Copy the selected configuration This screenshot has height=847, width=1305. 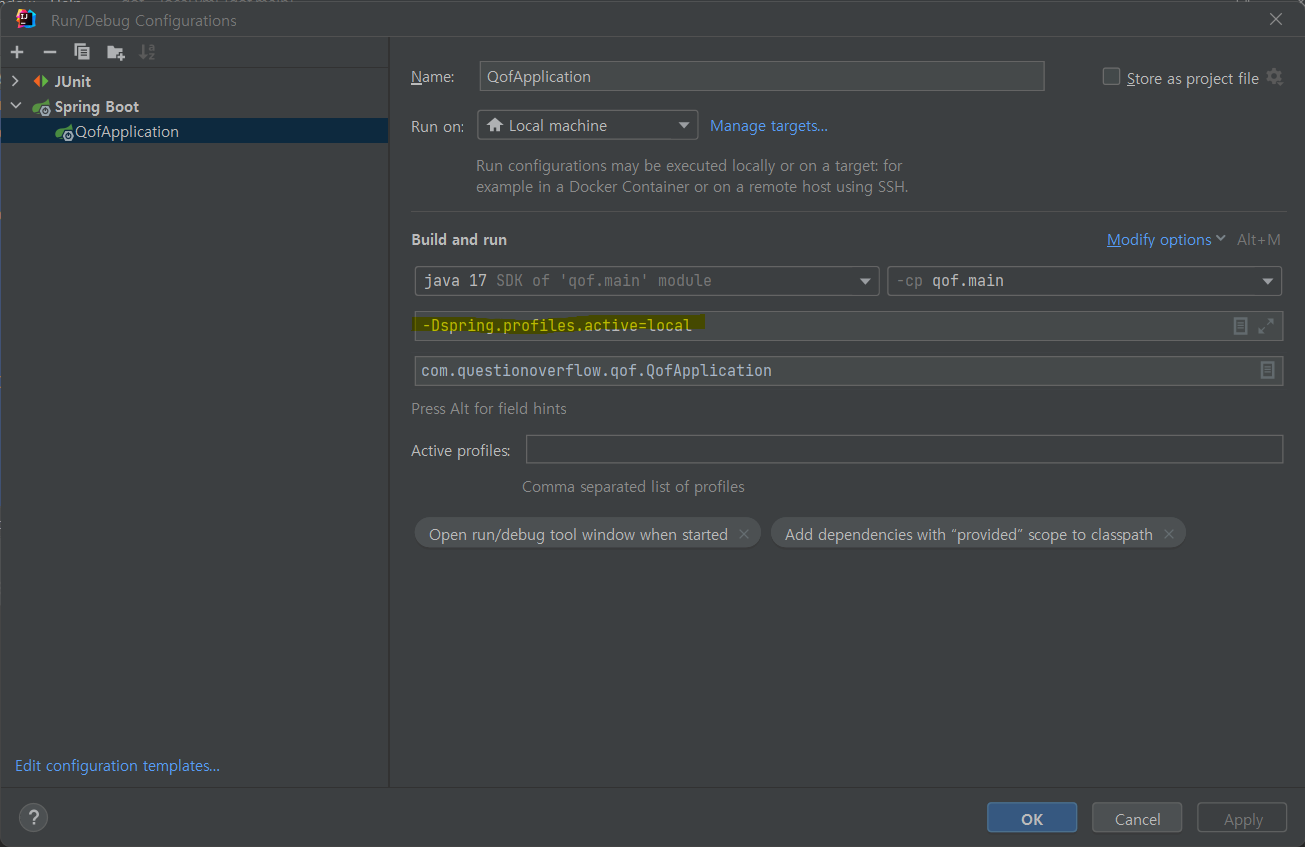(82, 52)
